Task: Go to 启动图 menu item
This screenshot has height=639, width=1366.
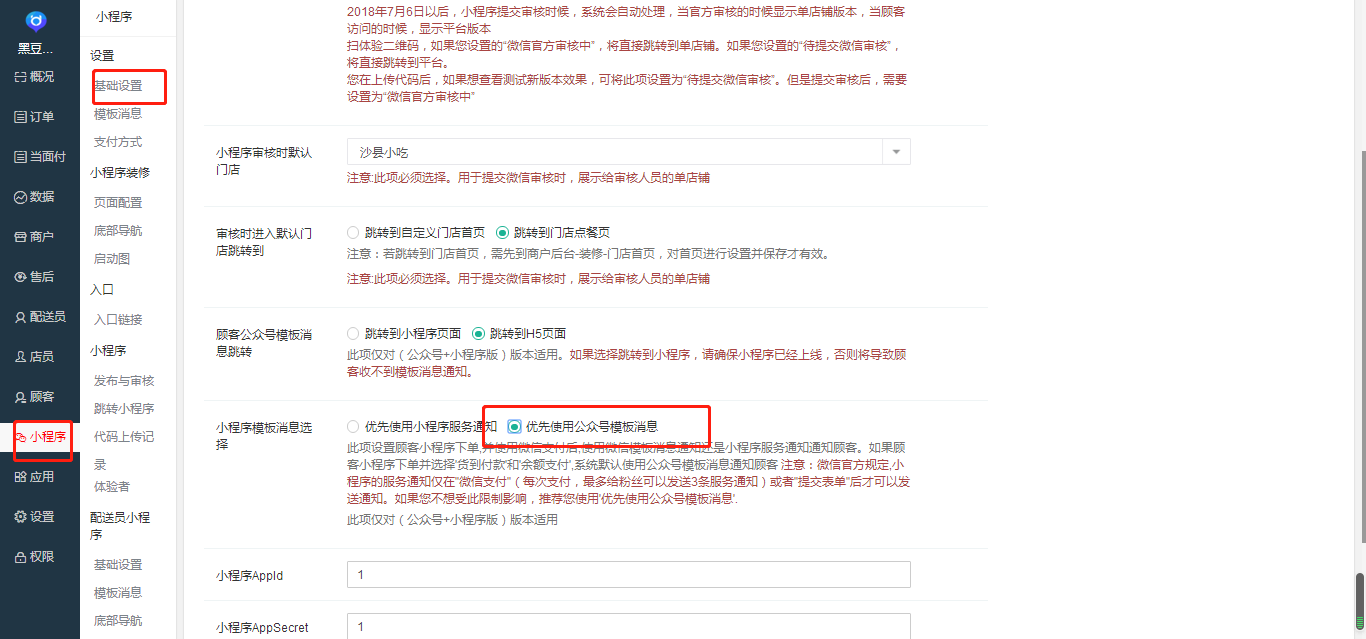Action: tap(112, 258)
